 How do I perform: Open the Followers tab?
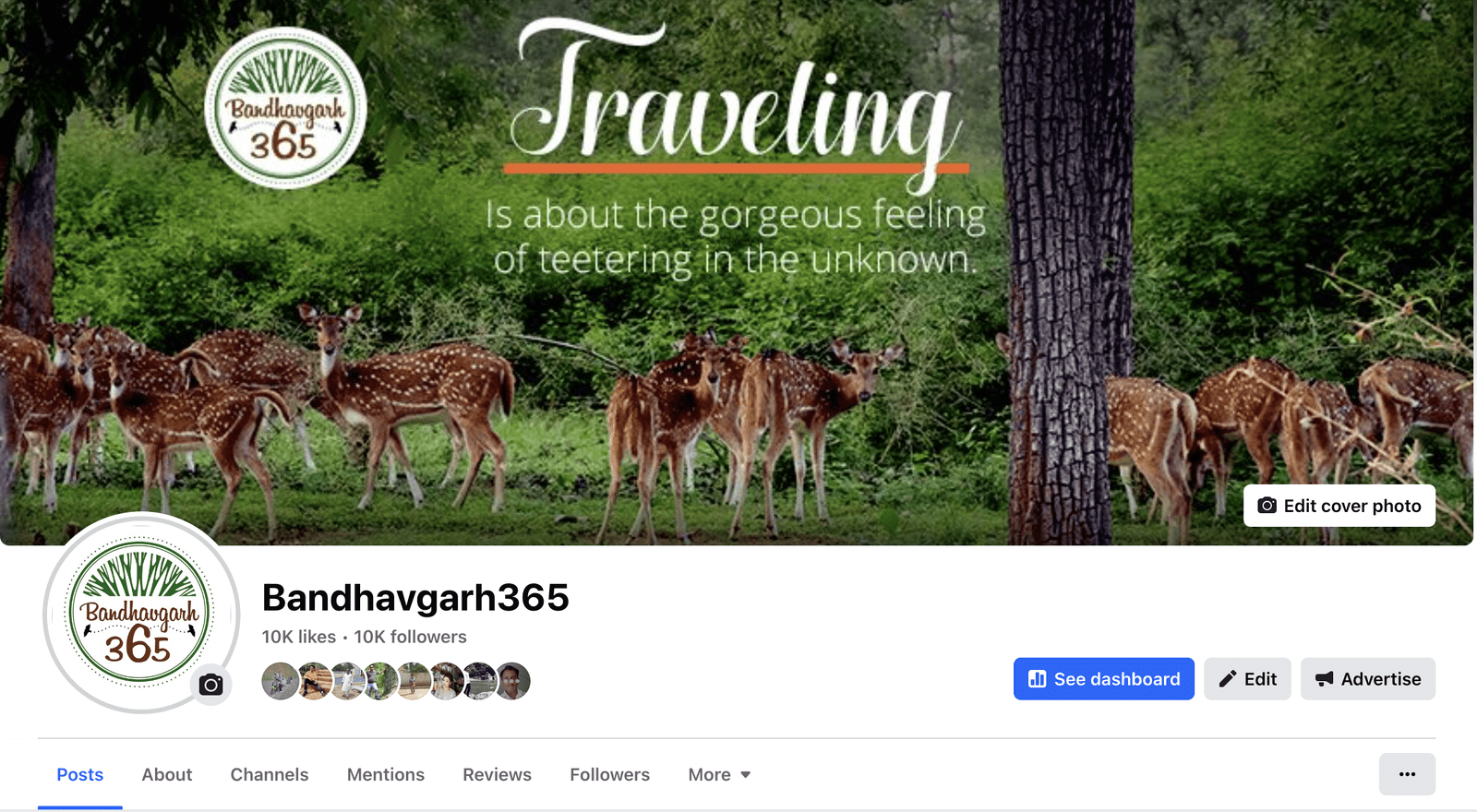coord(609,775)
